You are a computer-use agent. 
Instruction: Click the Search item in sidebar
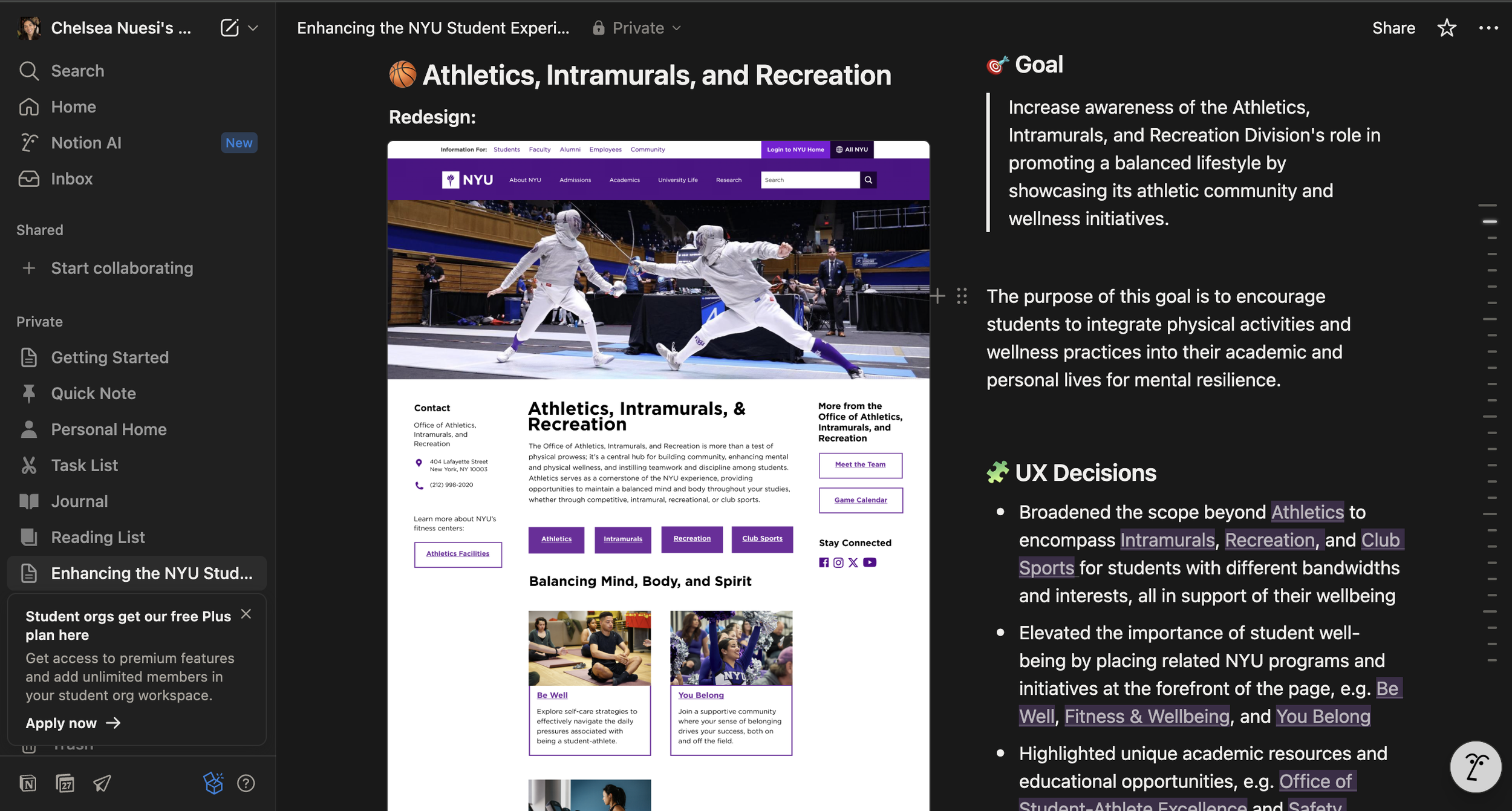(77, 71)
